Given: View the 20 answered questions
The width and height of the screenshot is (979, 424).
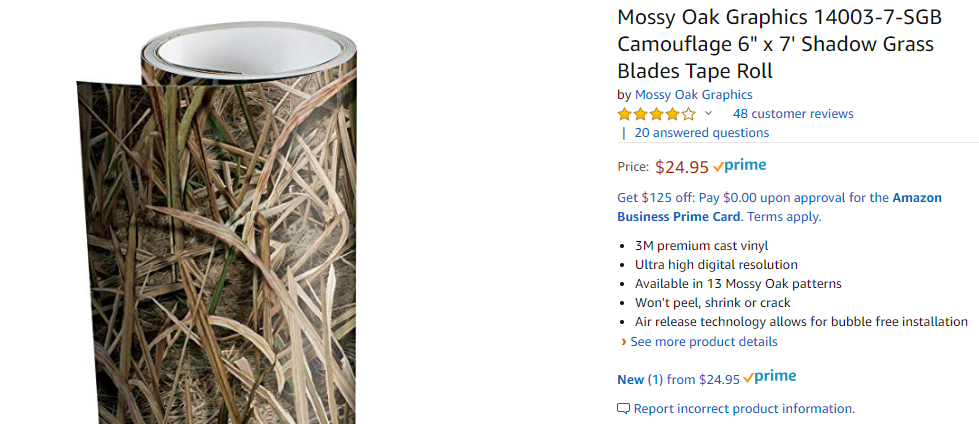Looking at the screenshot, I should click(x=702, y=133).
